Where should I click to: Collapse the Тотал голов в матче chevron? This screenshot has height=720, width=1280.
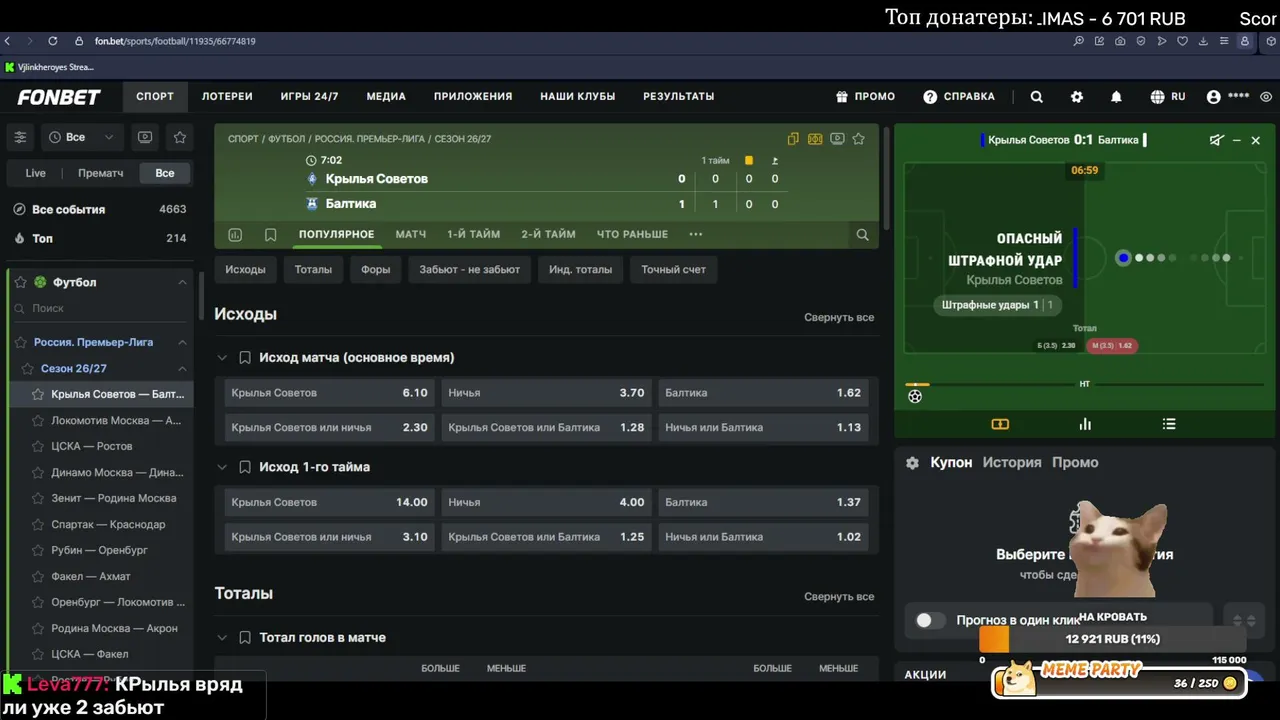pos(222,637)
